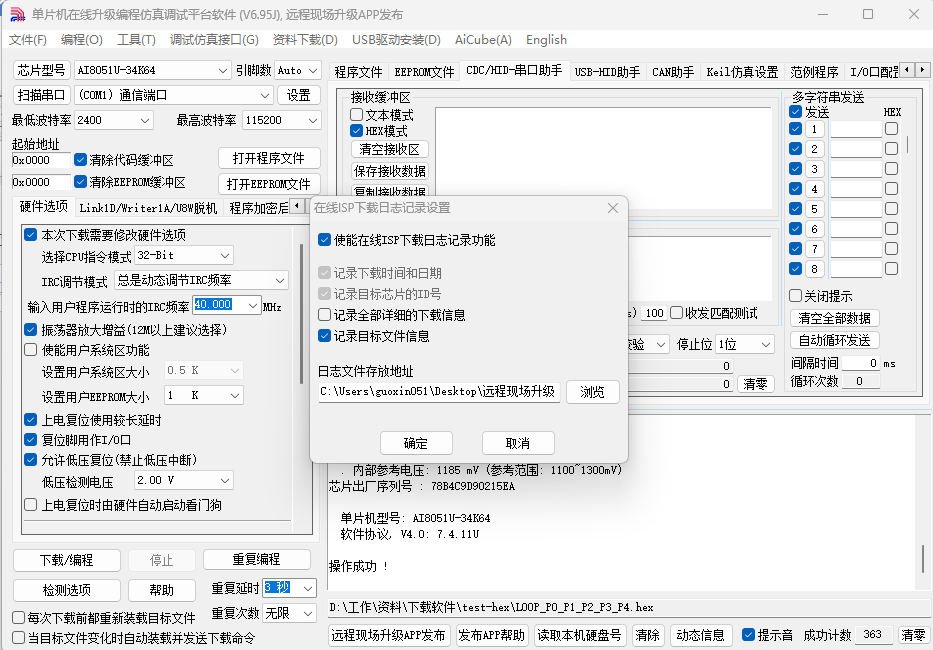Click 打开程序文件 button
Viewport: 933px width, 650px height.
point(269,158)
